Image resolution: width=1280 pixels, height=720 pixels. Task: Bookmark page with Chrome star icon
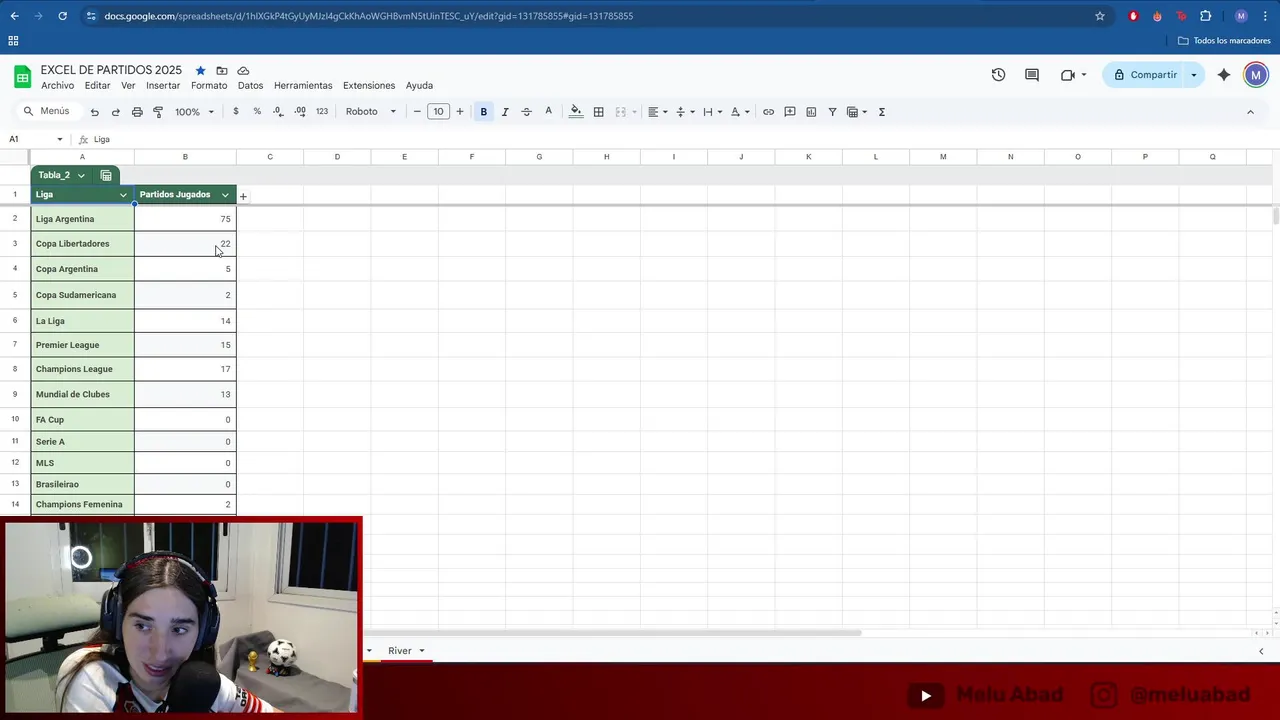1100,16
